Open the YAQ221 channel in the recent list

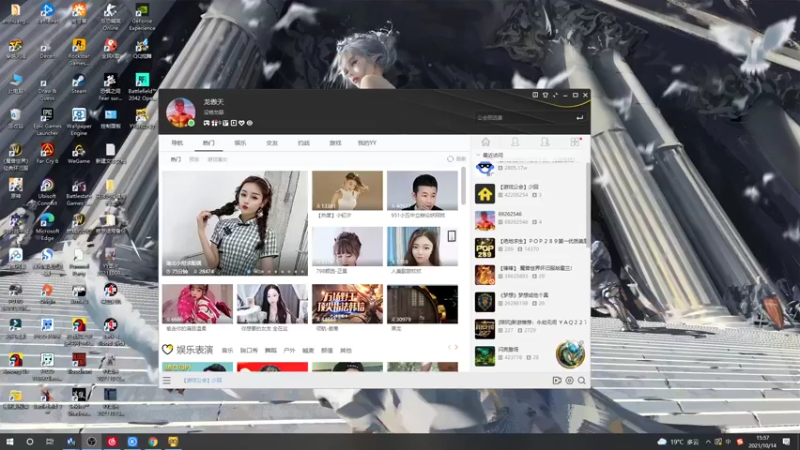(529, 329)
